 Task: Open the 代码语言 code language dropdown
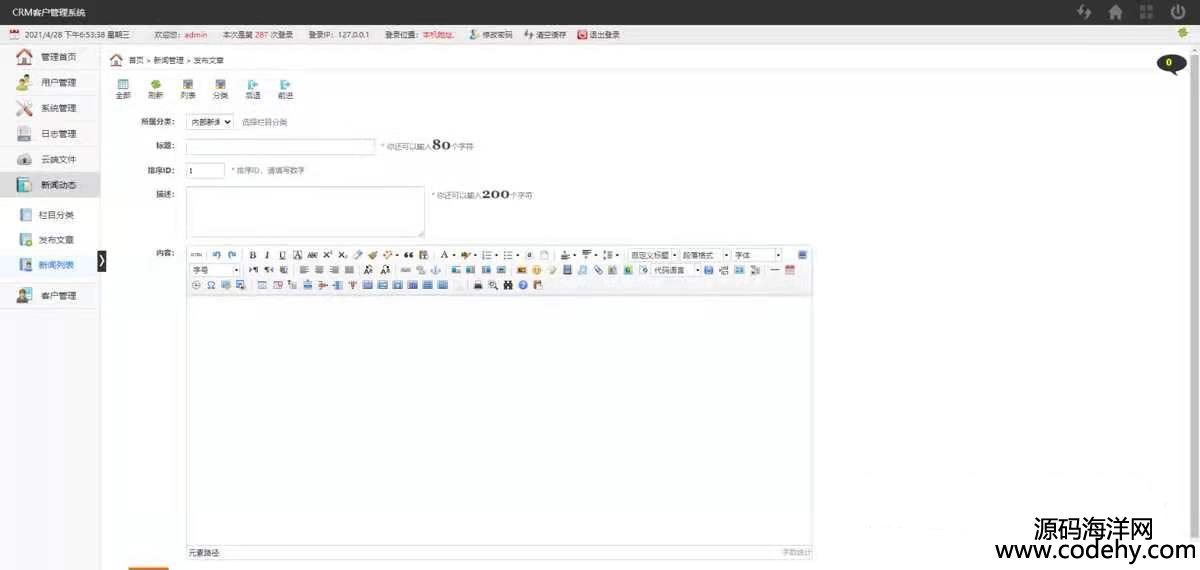[x=676, y=270]
